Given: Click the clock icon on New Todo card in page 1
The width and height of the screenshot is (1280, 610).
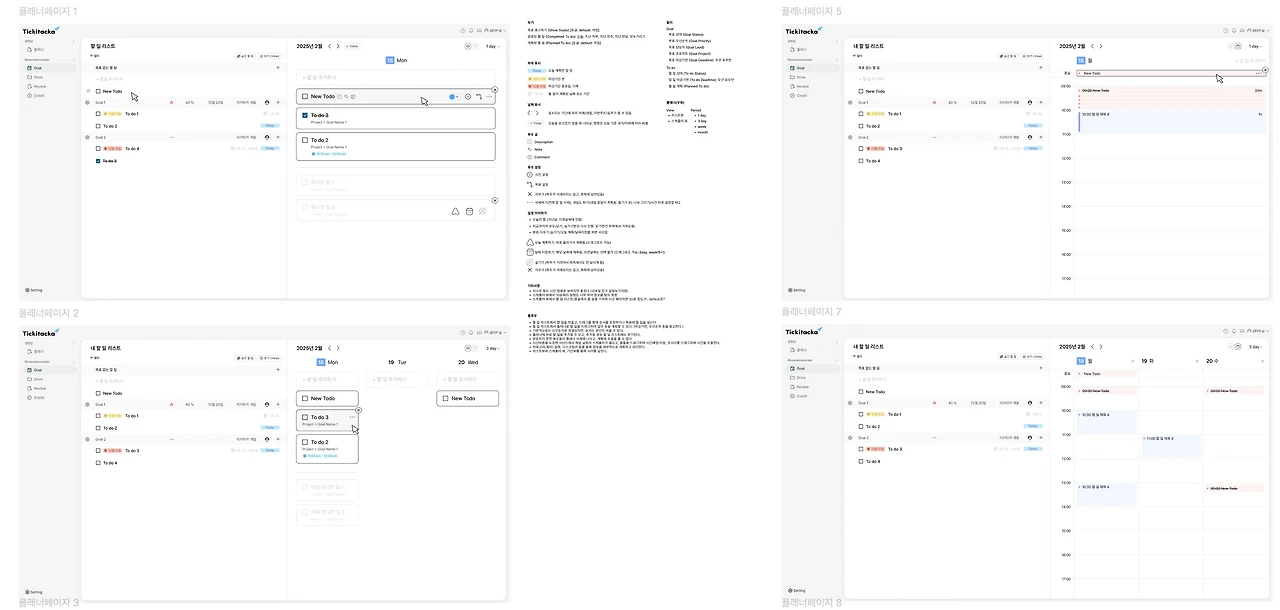Looking at the screenshot, I should pos(468,97).
